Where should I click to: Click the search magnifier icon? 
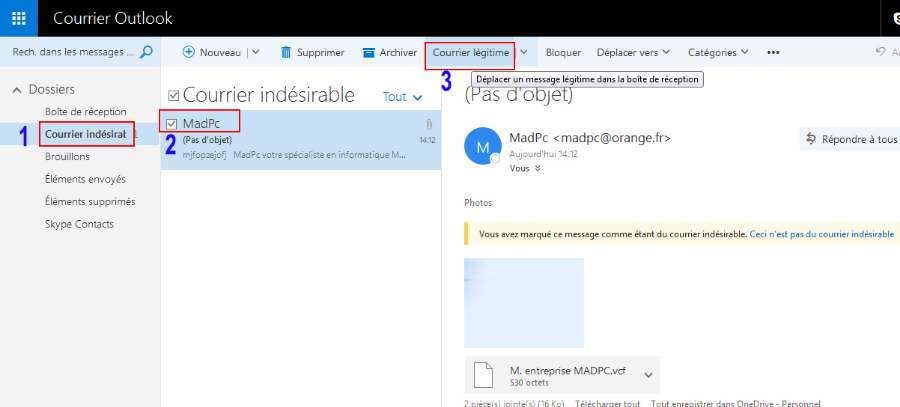pyautogui.click(x=146, y=52)
